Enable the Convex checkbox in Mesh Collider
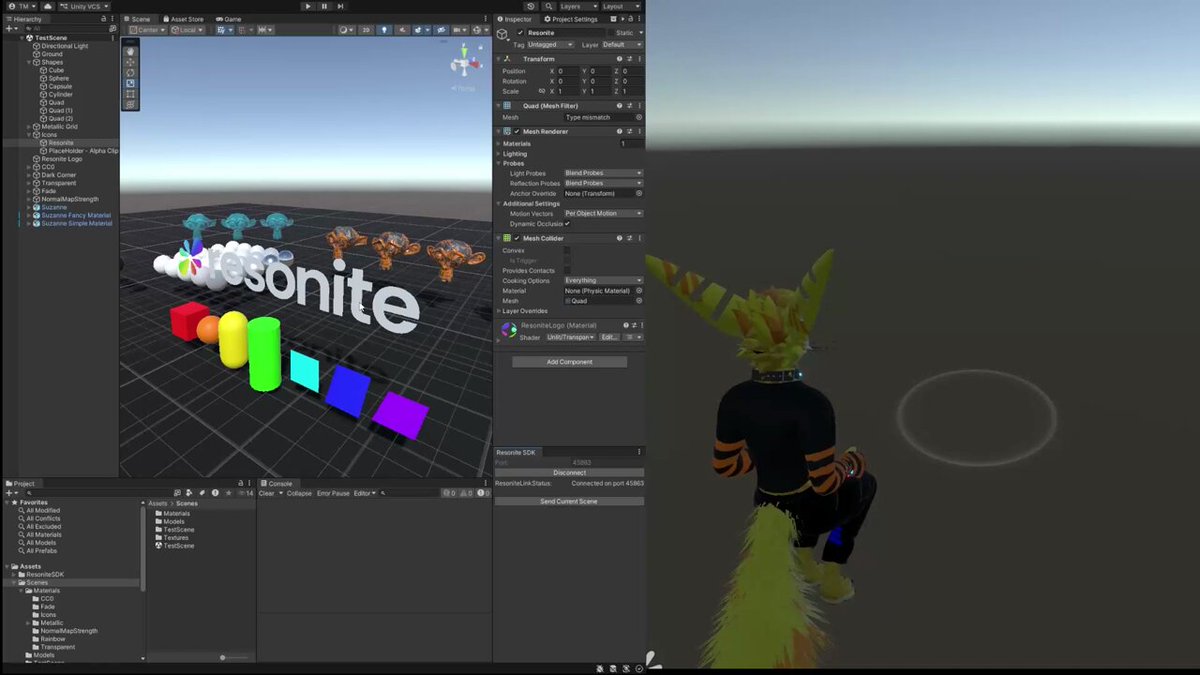Screen dimensions: 1200x675 (x=567, y=251)
